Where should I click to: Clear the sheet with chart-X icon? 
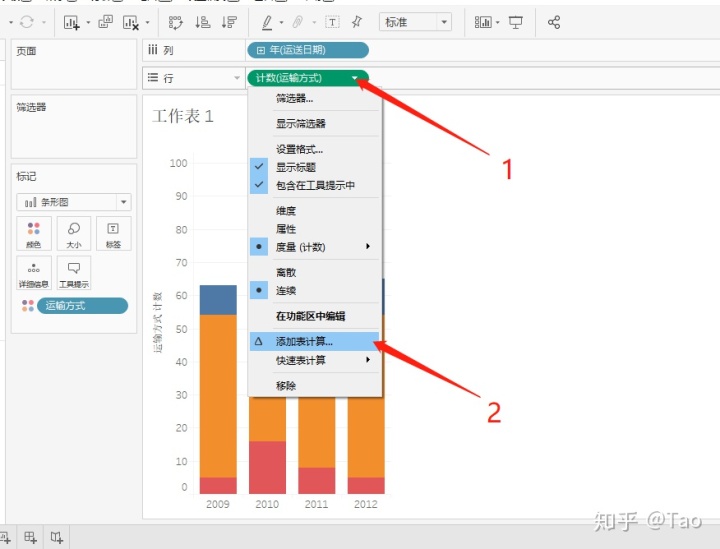130,22
